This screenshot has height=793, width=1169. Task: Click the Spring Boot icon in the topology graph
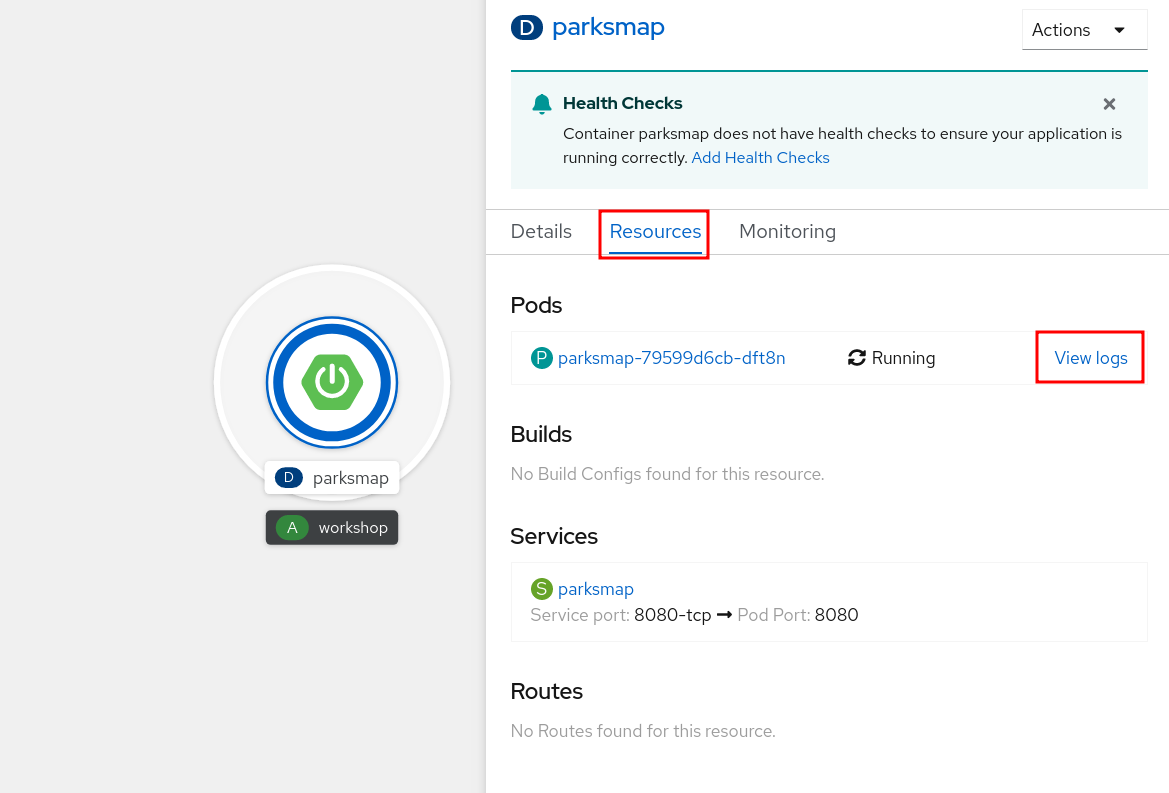[332, 383]
